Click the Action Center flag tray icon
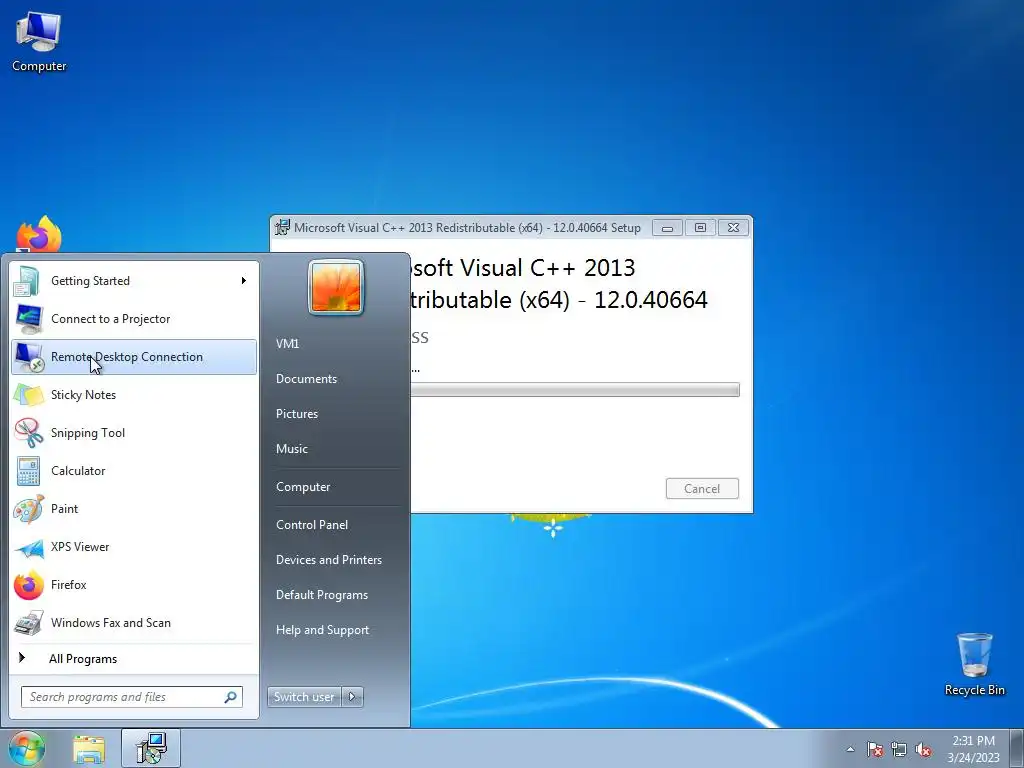The height and width of the screenshot is (768, 1024). coord(875,750)
